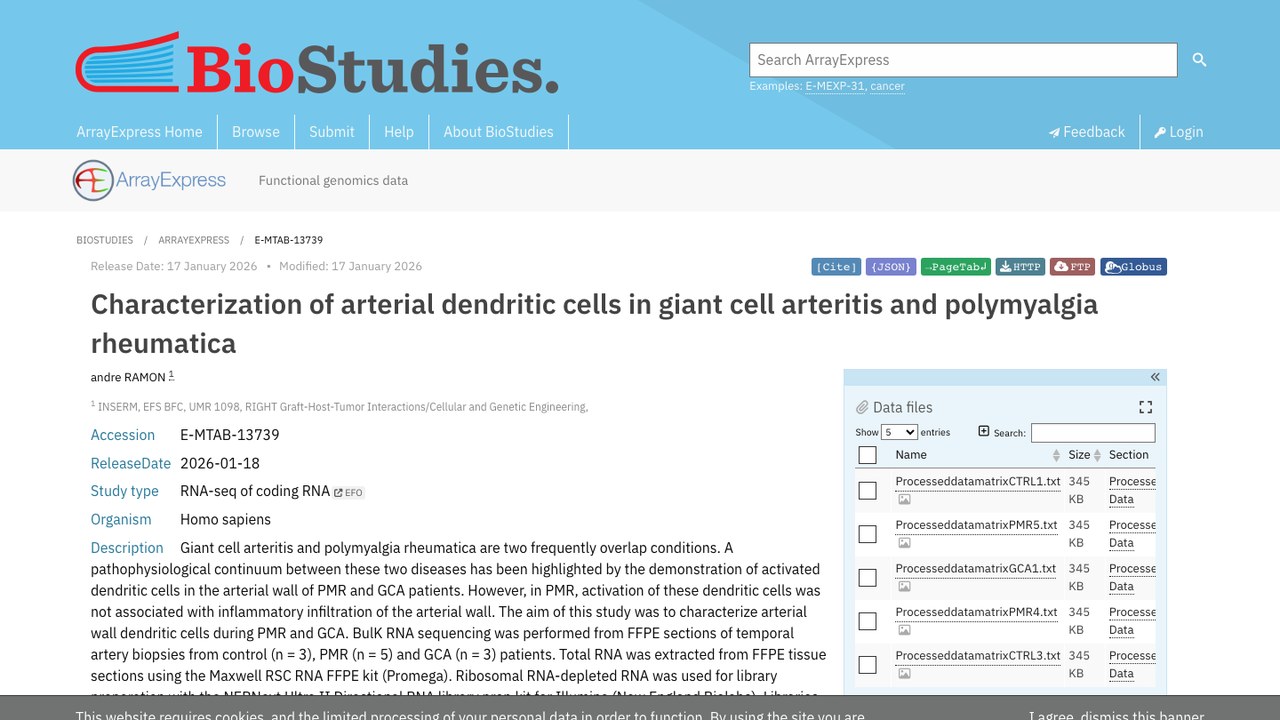
Task: Click the search magnifier icon
Action: 1199,60
